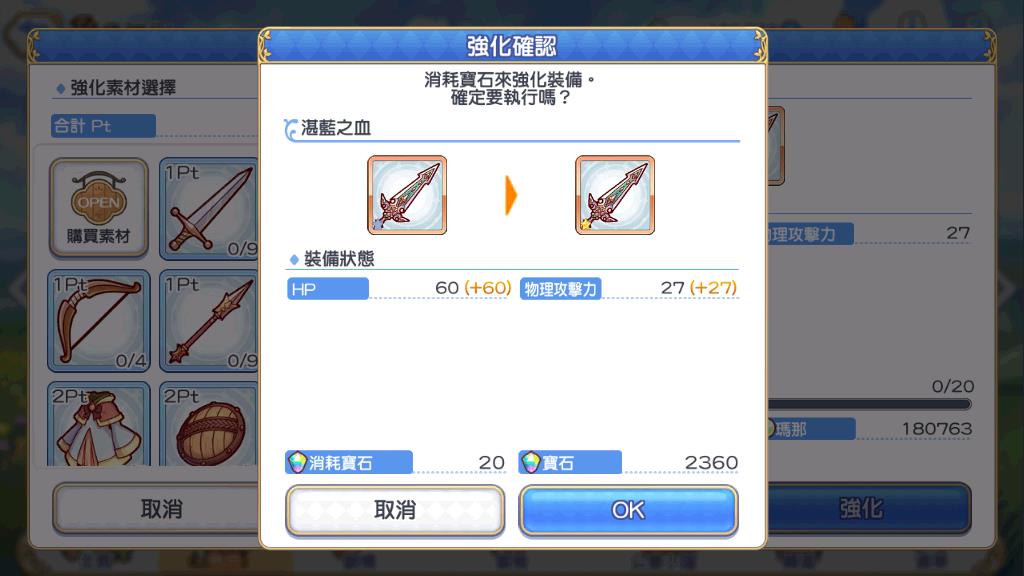The height and width of the screenshot is (576, 1024).
Task: Click the 瑪那 currency amount row
Action: click(x=869, y=429)
